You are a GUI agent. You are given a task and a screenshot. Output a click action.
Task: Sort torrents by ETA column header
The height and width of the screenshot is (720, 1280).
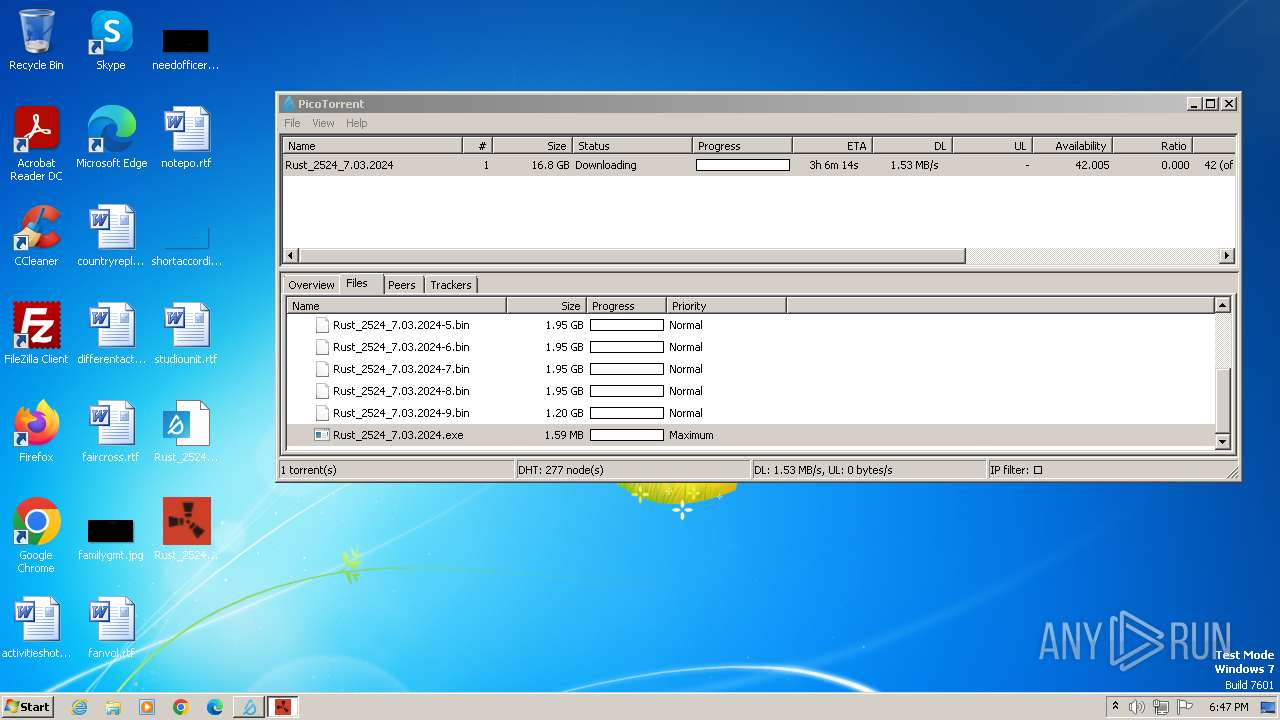(832, 146)
